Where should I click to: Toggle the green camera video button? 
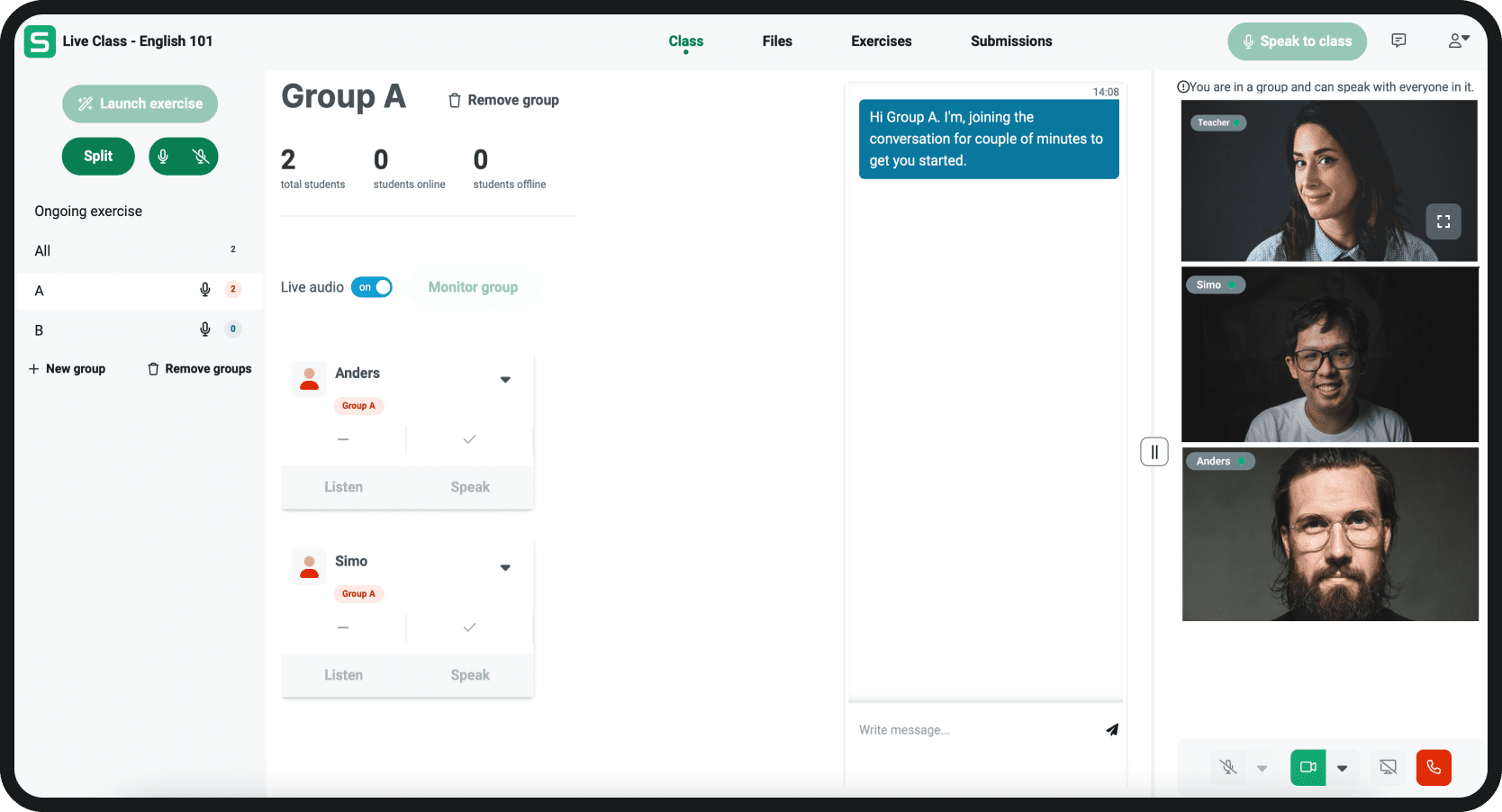(x=1307, y=768)
